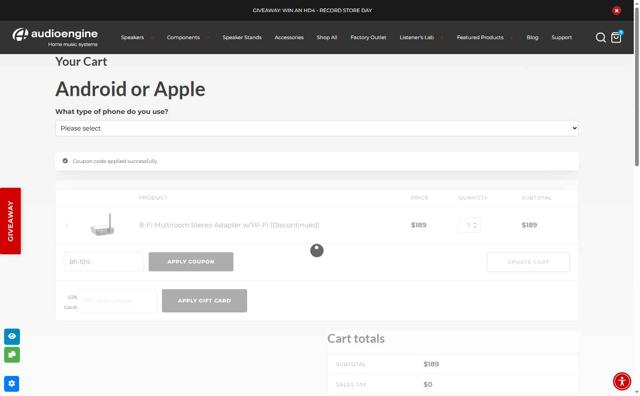Viewport: 640px width, 396px height.
Task: Go to Shop All
Action: tap(327, 37)
